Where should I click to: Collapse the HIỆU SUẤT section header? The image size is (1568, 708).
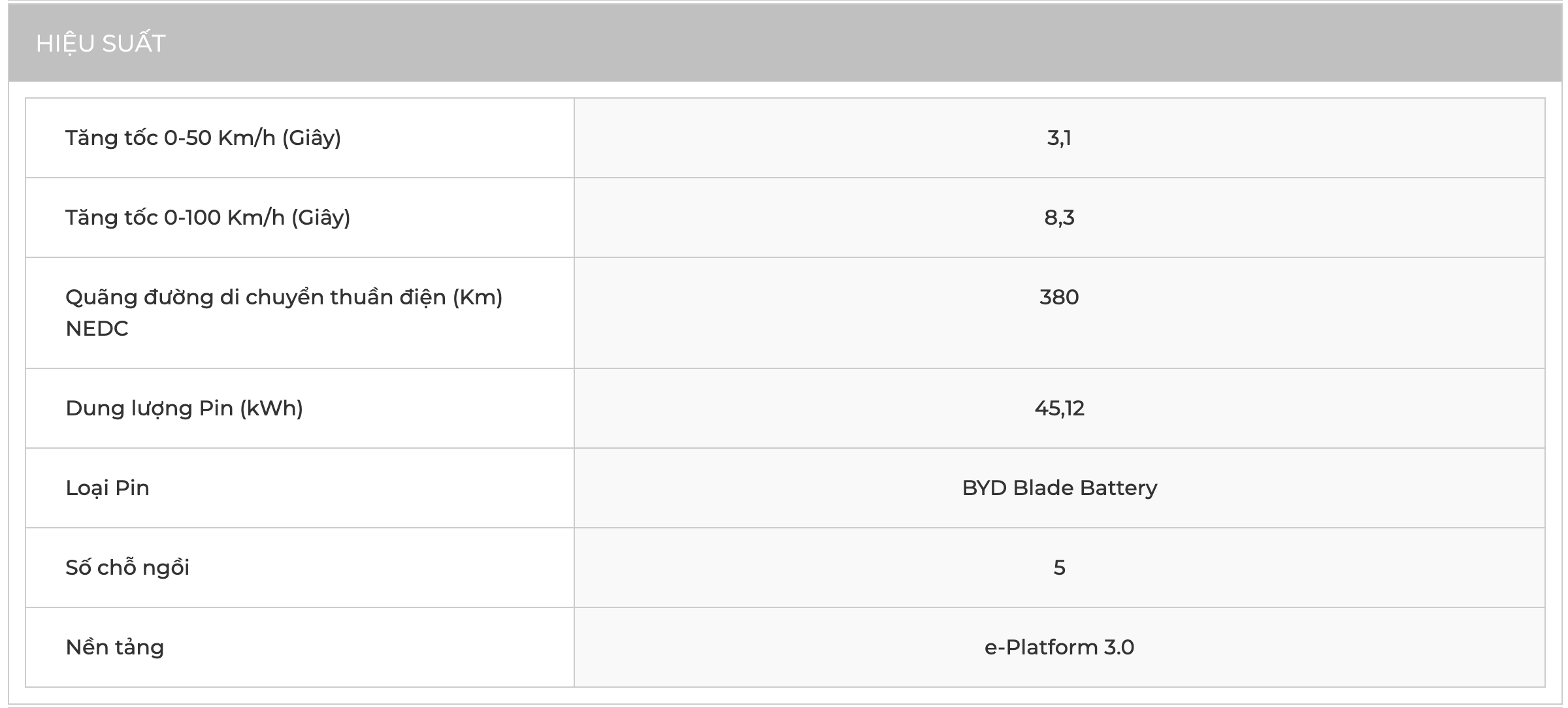[x=101, y=43]
